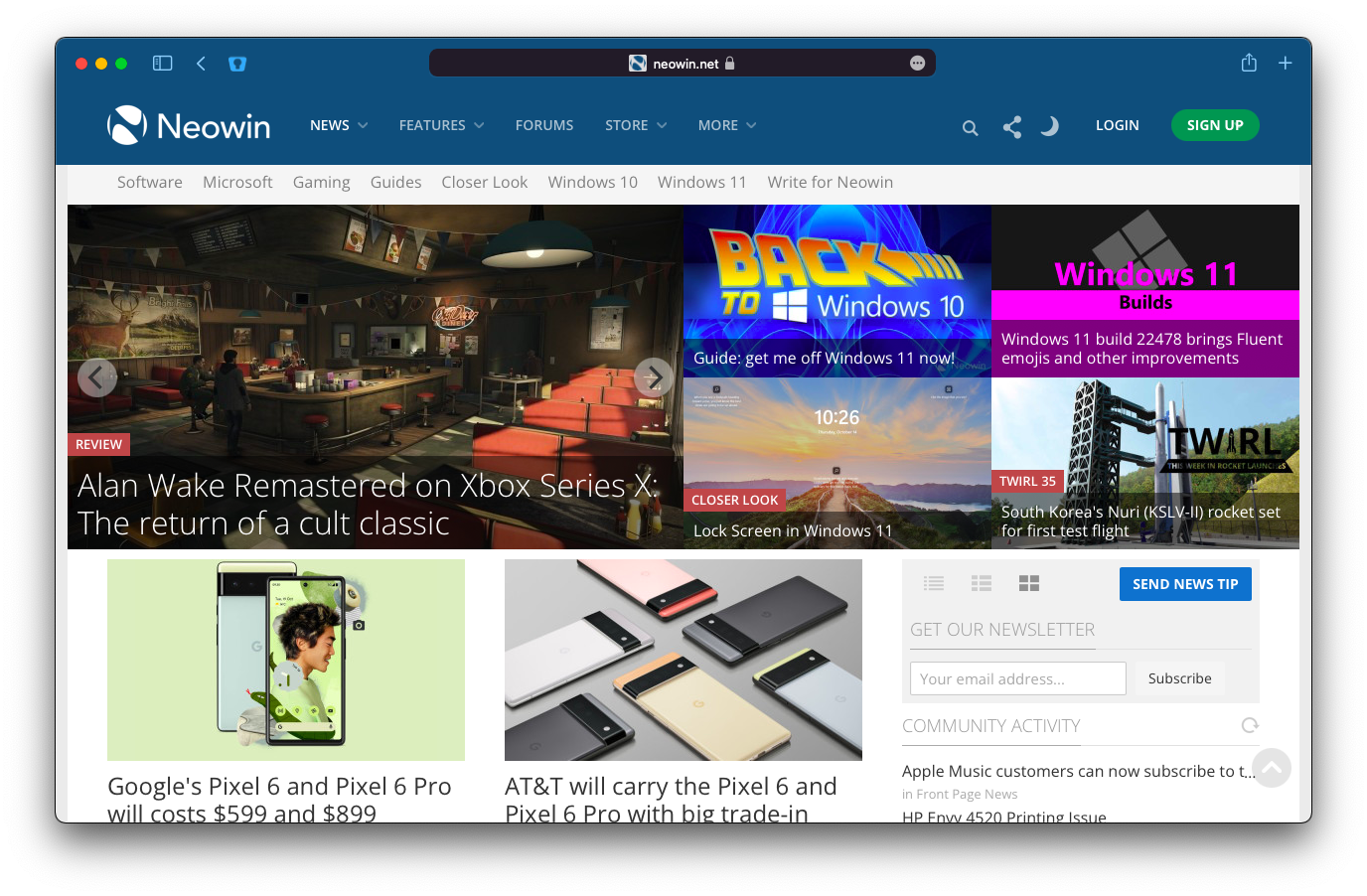Select the Guides category tab
Viewport: 1367px width, 896px height.
coord(395,182)
